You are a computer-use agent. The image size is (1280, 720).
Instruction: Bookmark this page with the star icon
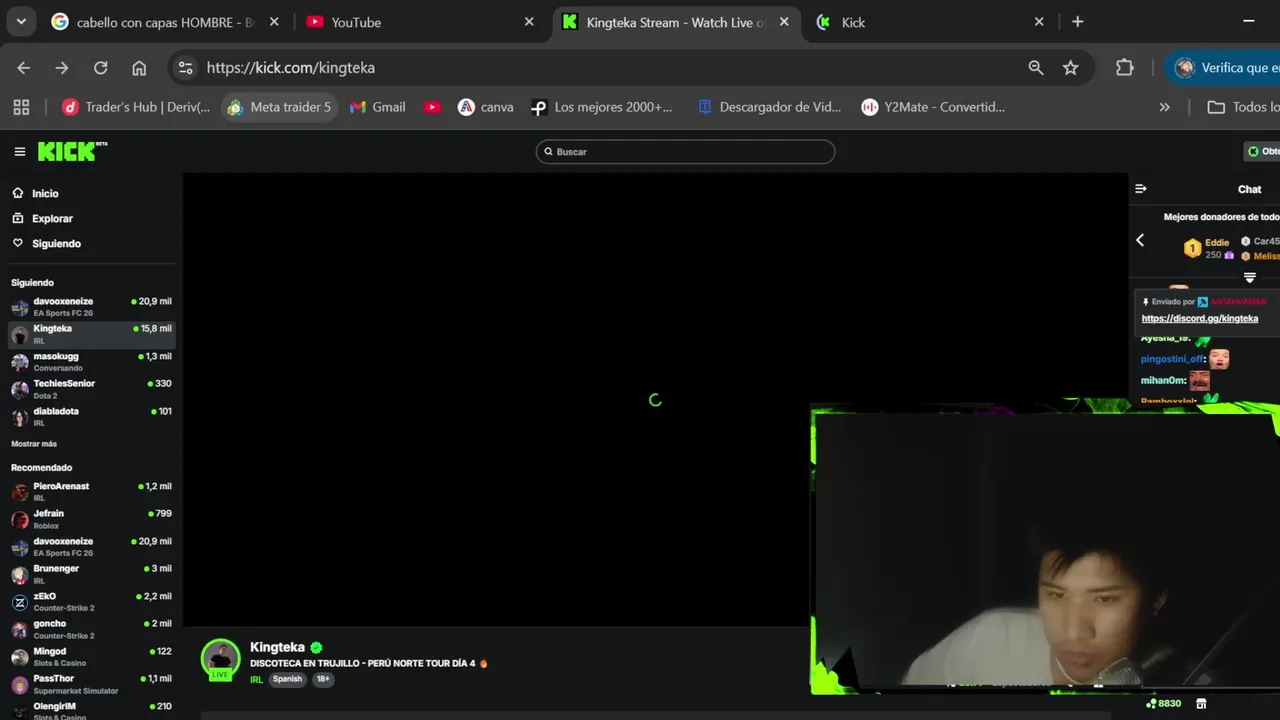click(x=1071, y=68)
